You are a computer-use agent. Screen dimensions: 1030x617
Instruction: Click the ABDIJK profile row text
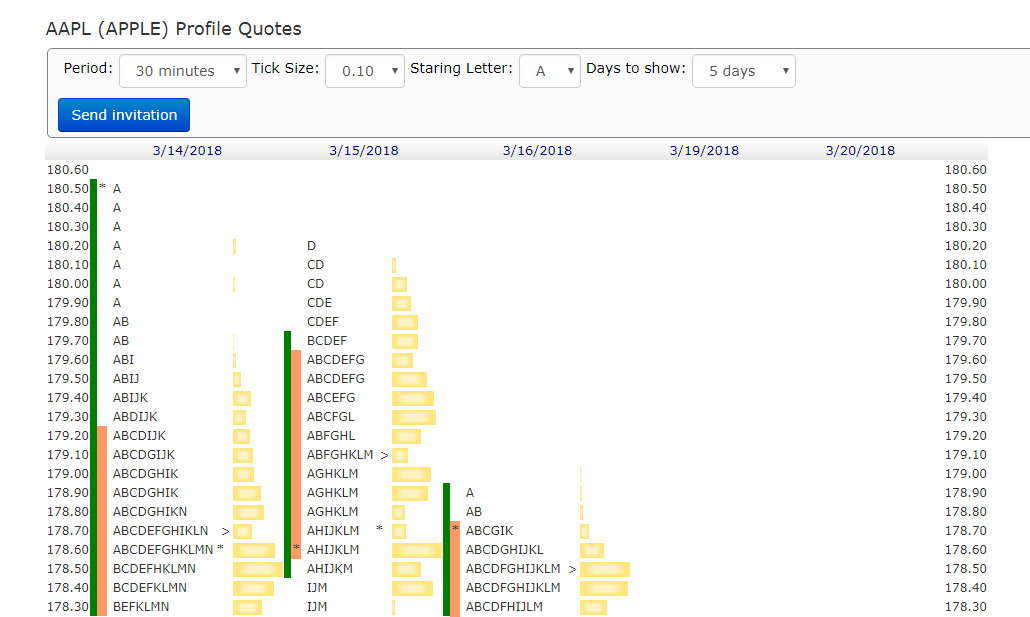click(135, 417)
